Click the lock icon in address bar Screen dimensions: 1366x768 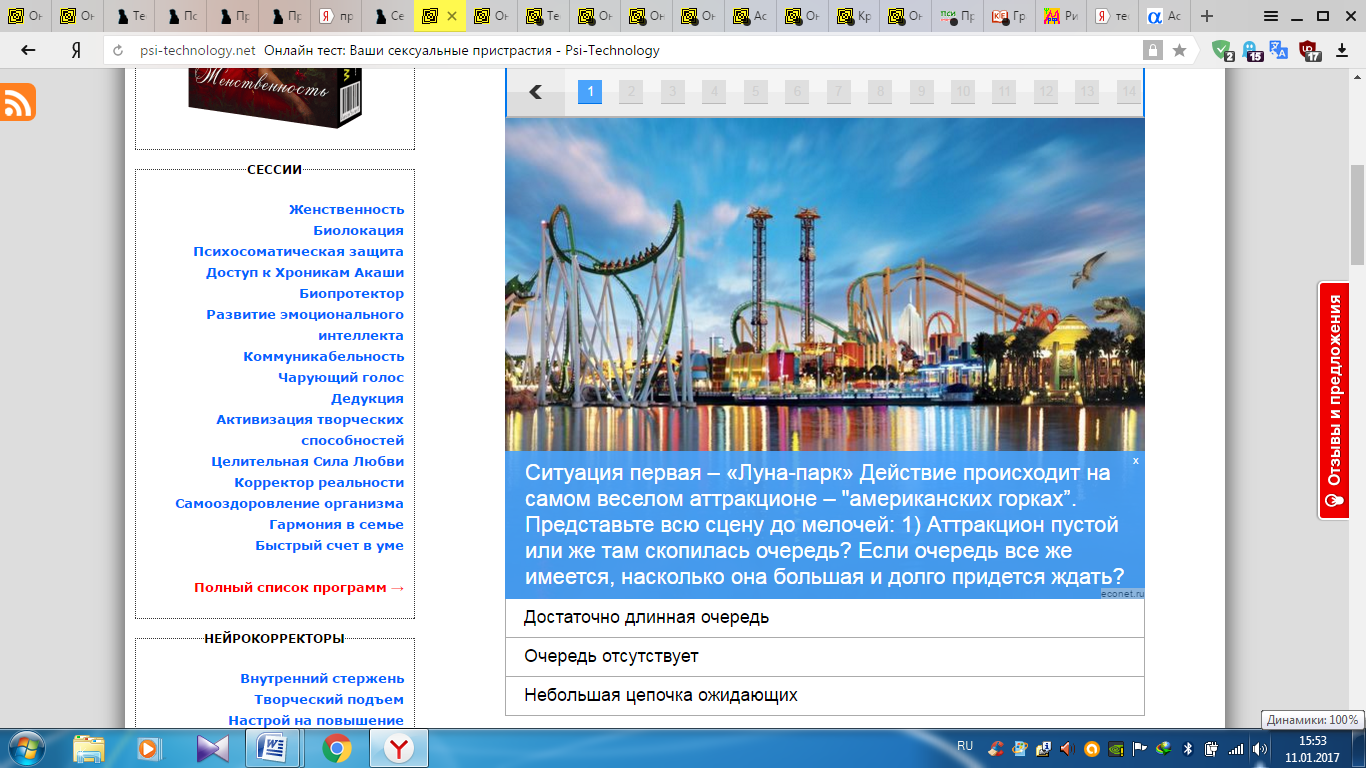coord(1153,50)
